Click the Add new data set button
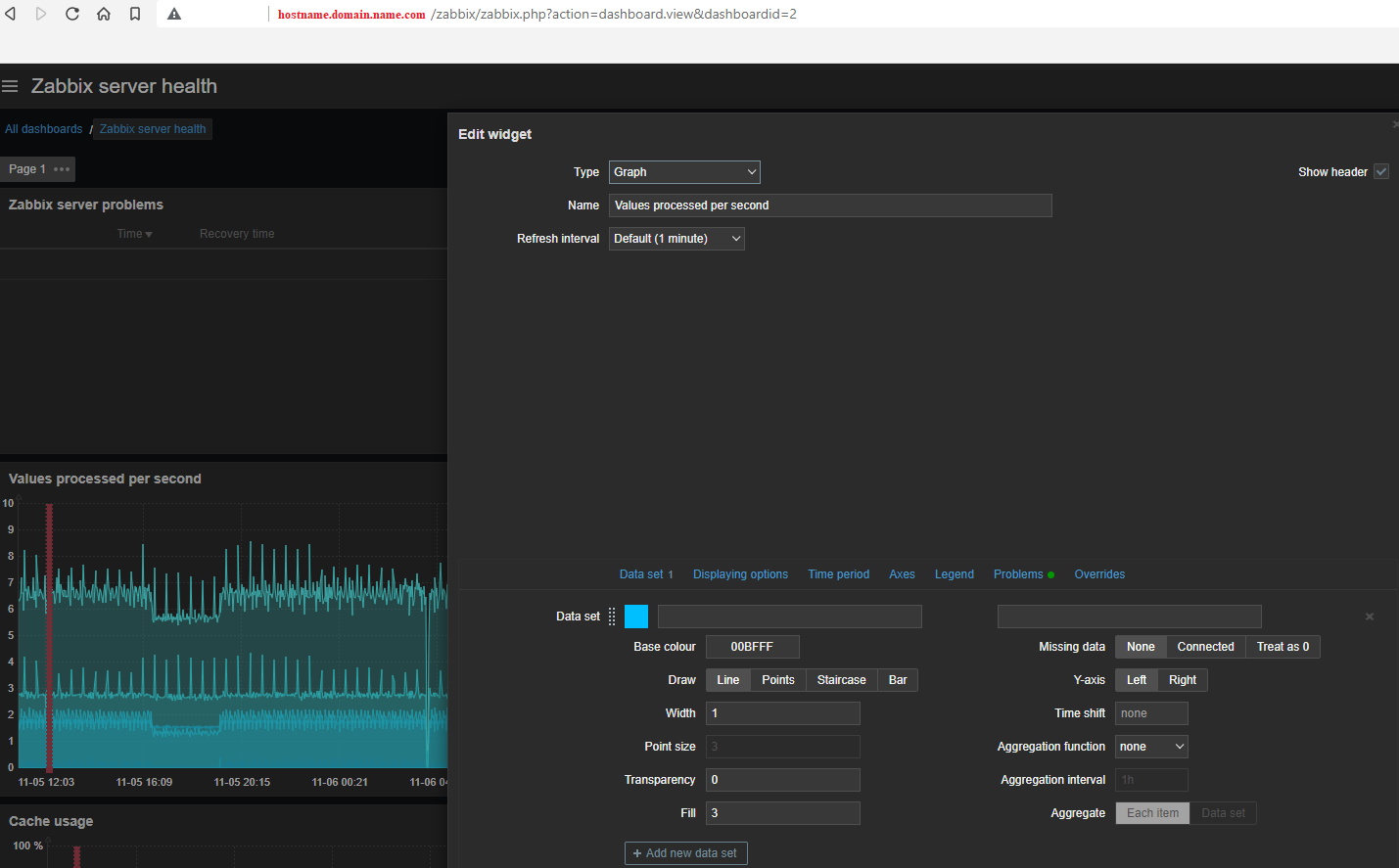 [x=685, y=852]
